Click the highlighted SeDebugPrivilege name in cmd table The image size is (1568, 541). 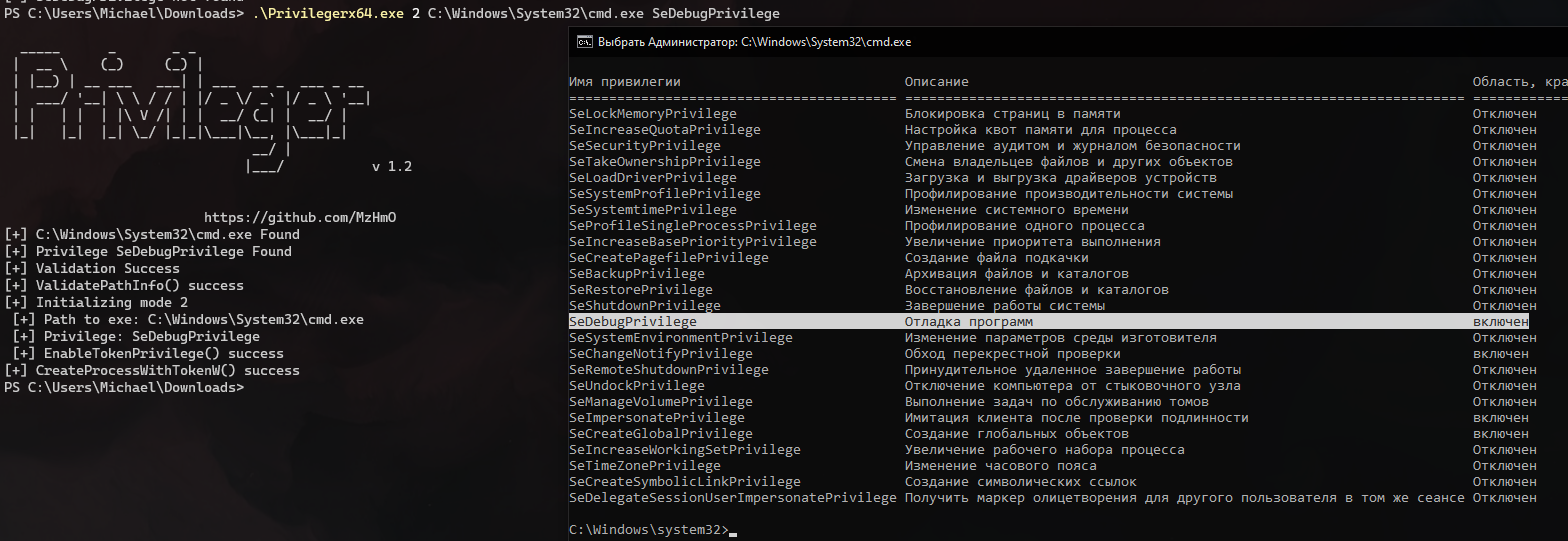(x=633, y=322)
